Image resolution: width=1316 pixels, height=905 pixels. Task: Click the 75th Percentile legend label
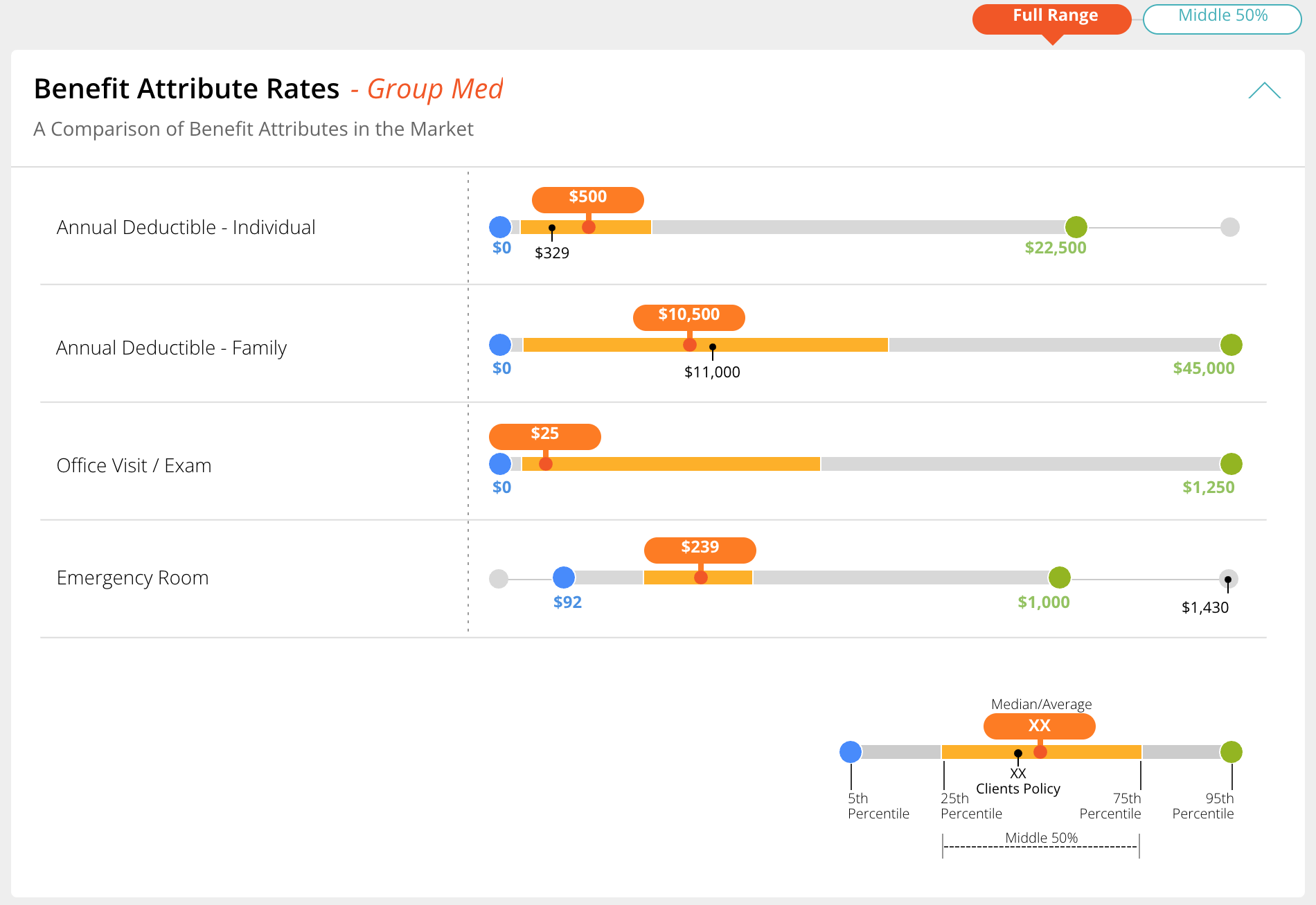pyautogui.click(x=1110, y=806)
